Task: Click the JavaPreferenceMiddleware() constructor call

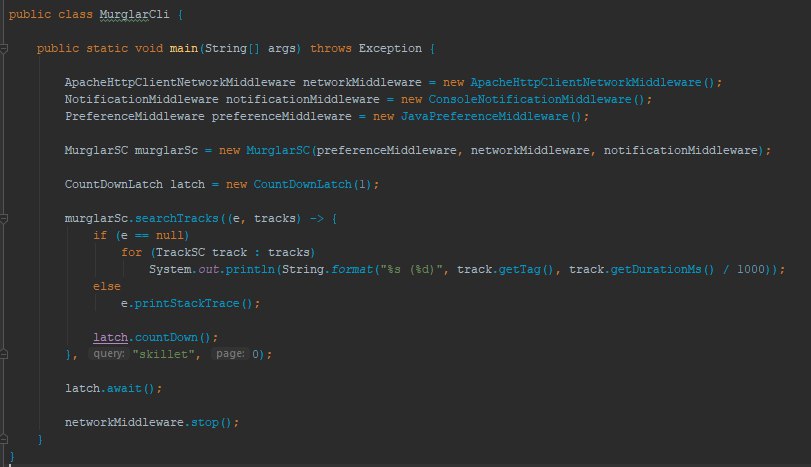Action: [x=491, y=116]
